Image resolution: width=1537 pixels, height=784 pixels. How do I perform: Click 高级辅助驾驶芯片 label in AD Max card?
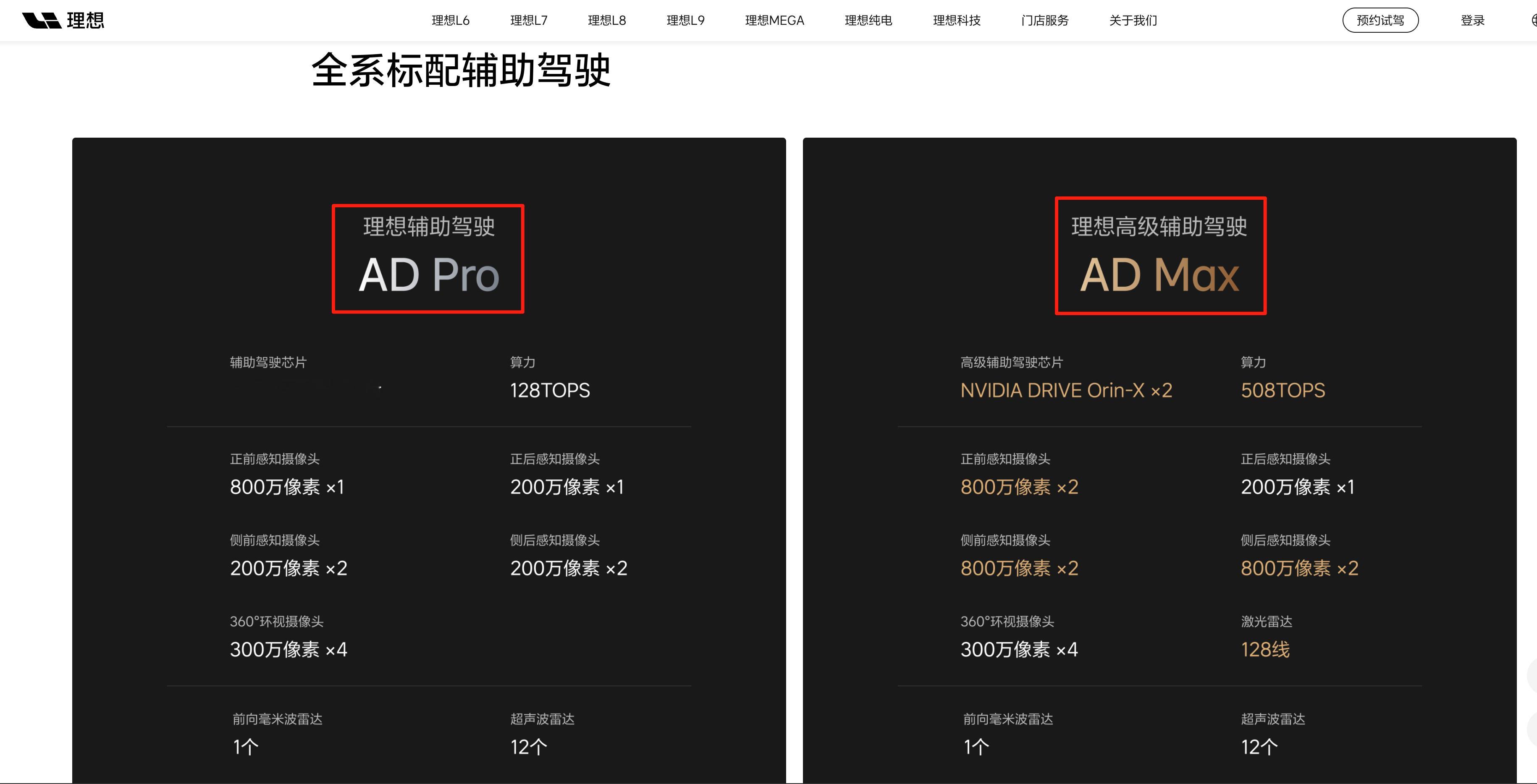pos(1011,363)
